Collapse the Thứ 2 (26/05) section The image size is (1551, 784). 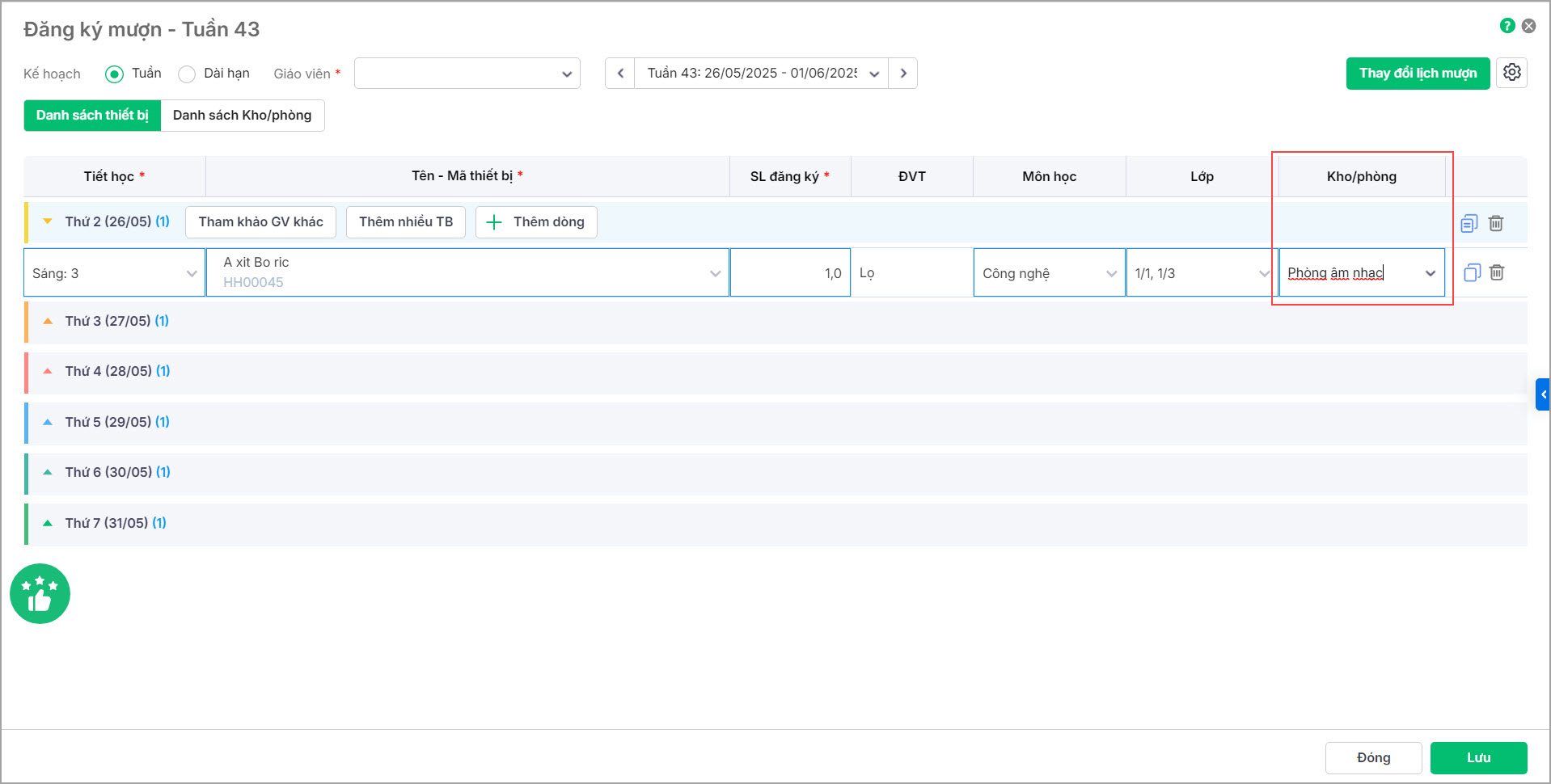tap(48, 221)
